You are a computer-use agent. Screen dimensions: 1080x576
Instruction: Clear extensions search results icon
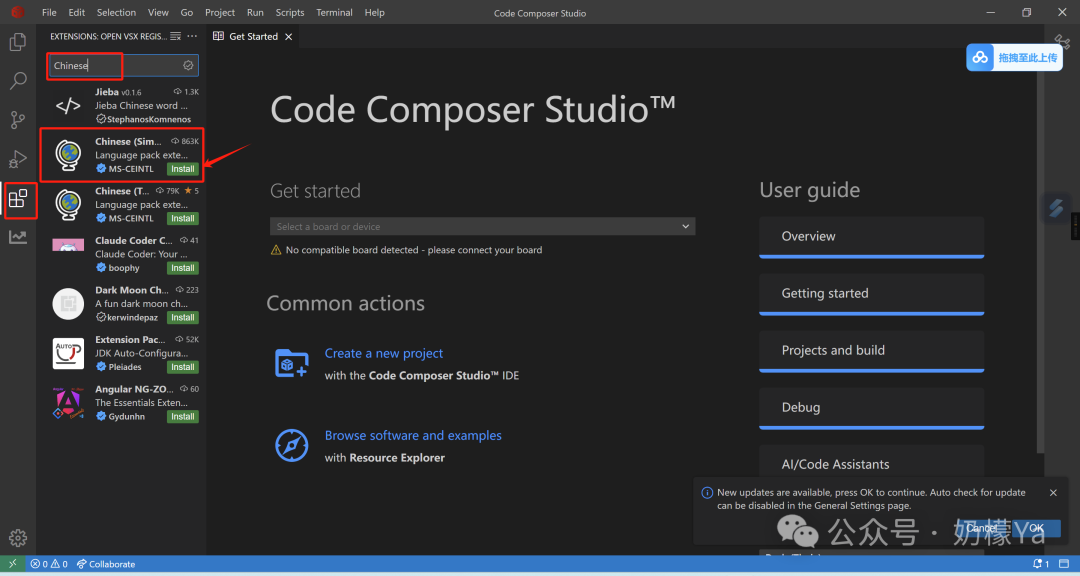[176, 36]
